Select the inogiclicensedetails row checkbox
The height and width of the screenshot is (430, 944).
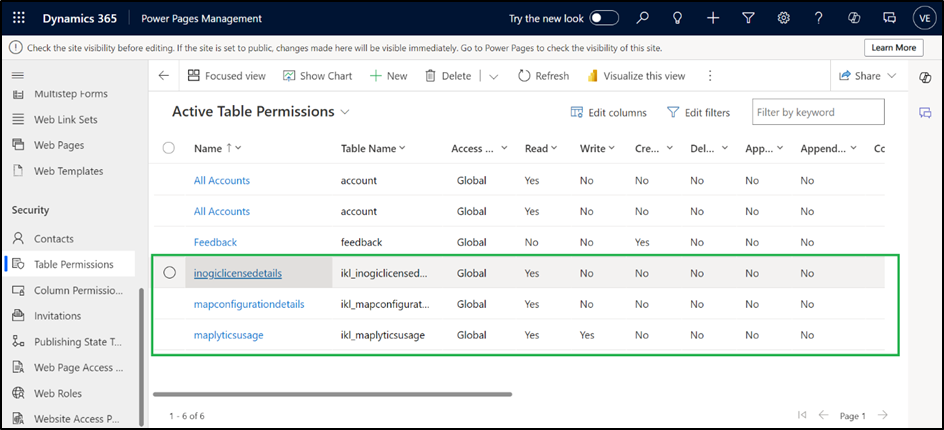pos(169,273)
